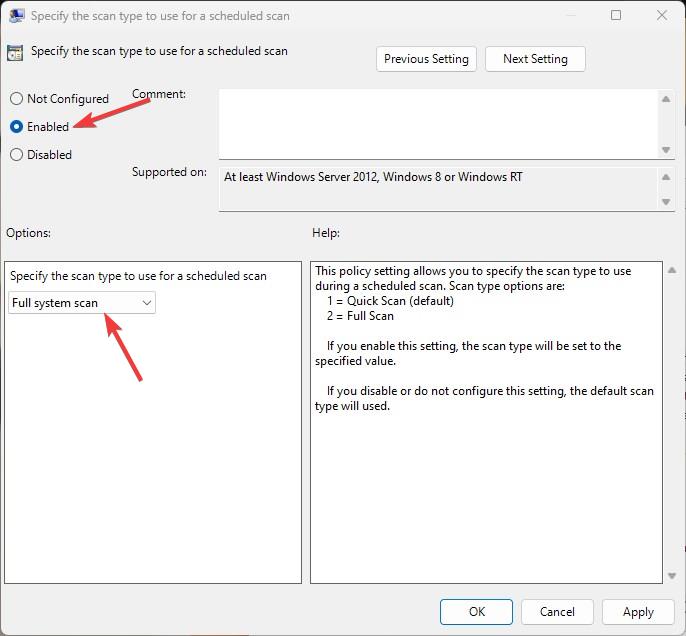Click the Help pane scroll up arrow
Image resolution: width=686 pixels, height=636 pixels.
[x=672, y=270]
